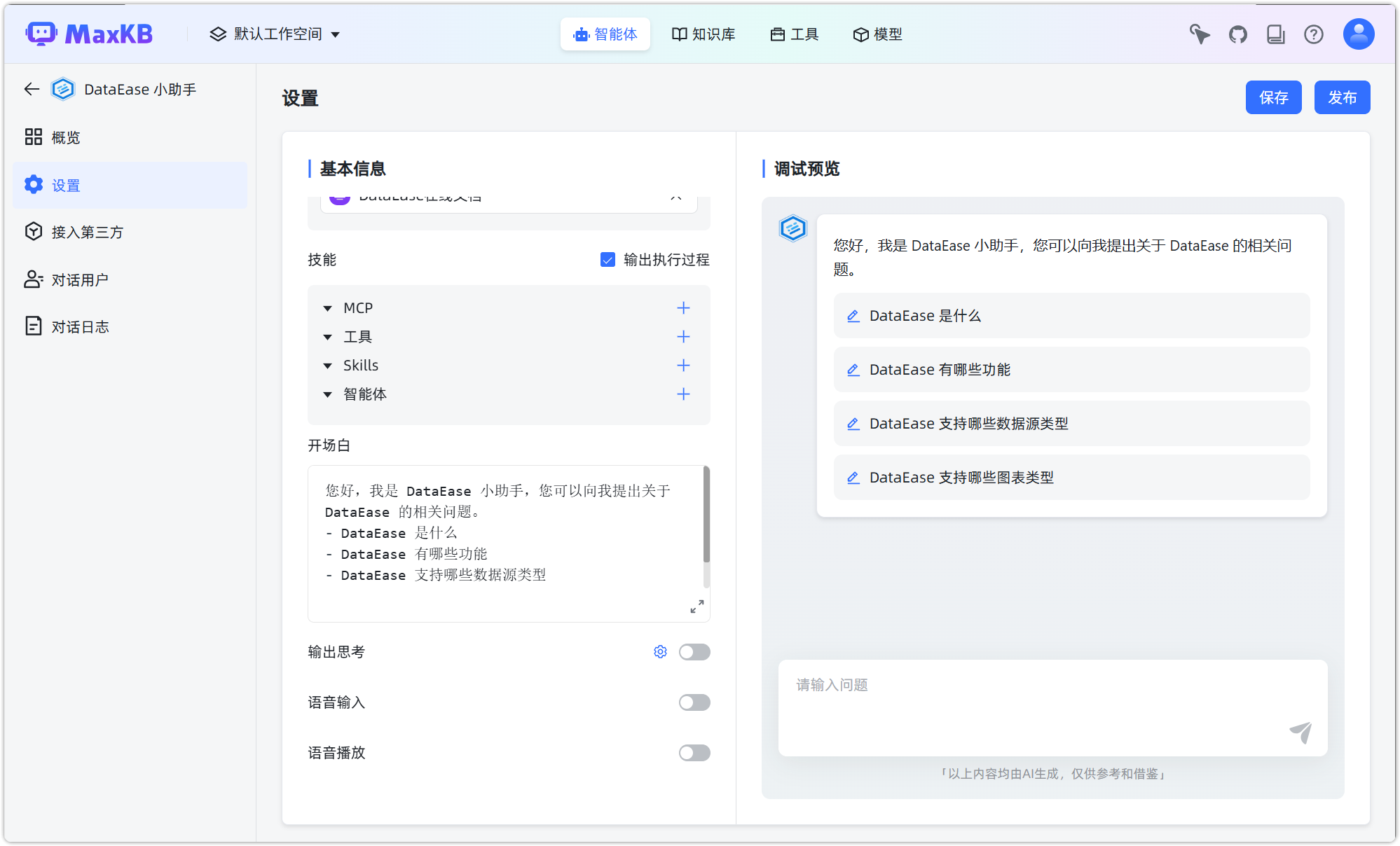This screenshot has width=1400, height=846.
Task: Add a Skill with its plus icon
Action: coord(683,366)
